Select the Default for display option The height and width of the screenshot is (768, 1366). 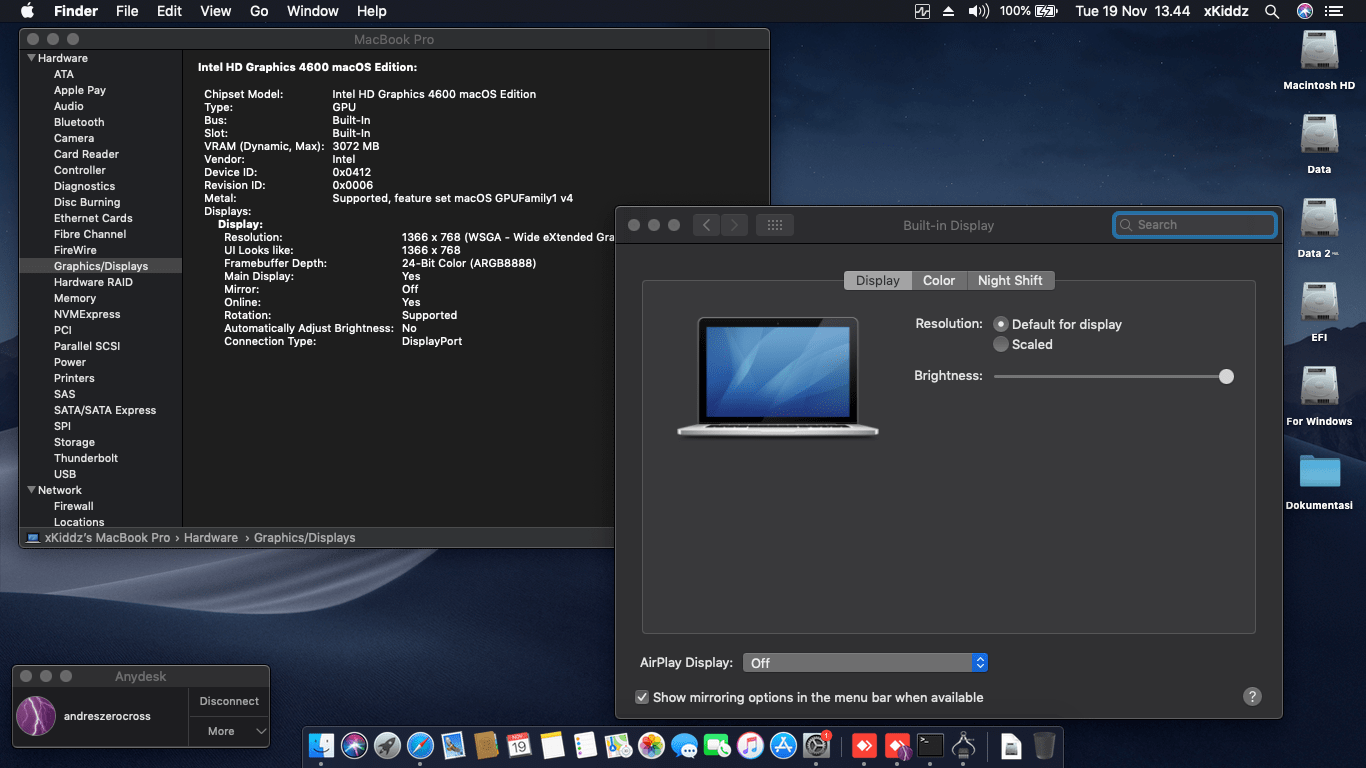(1001, 324)
